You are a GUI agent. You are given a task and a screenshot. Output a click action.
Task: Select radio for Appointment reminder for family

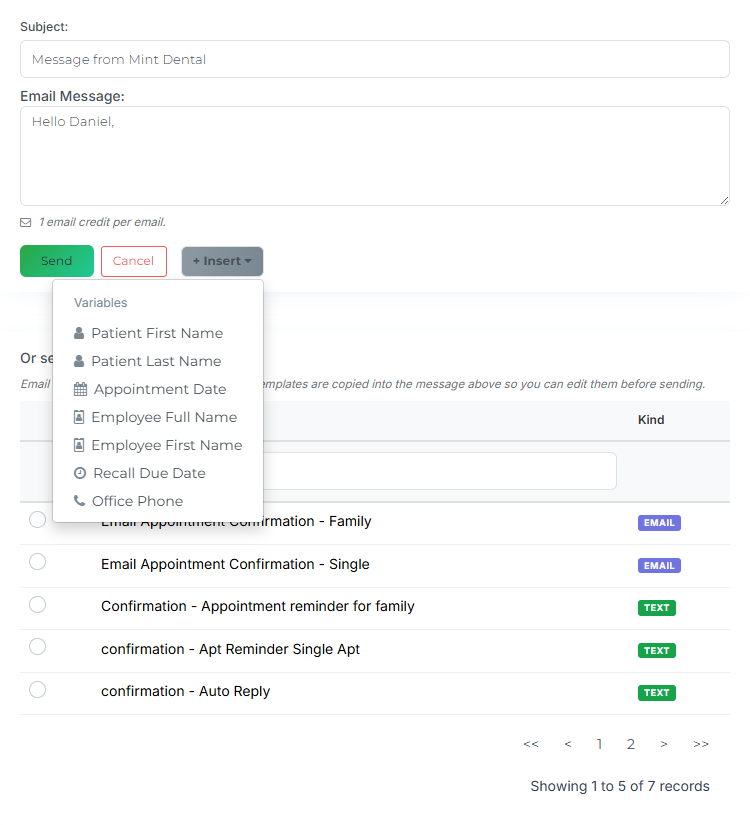pyautogui.click(x=37, y=605)
